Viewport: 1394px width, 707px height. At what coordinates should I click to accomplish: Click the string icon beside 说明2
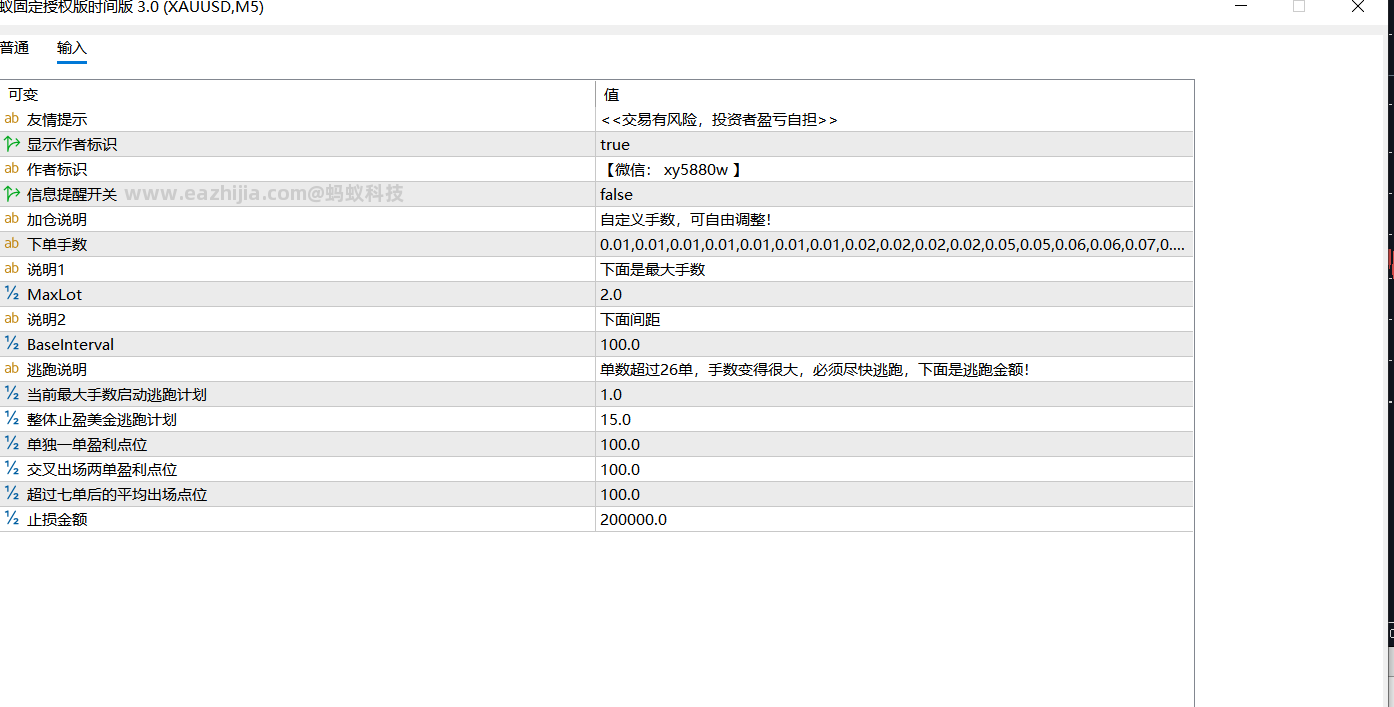(x=12, y=319)
